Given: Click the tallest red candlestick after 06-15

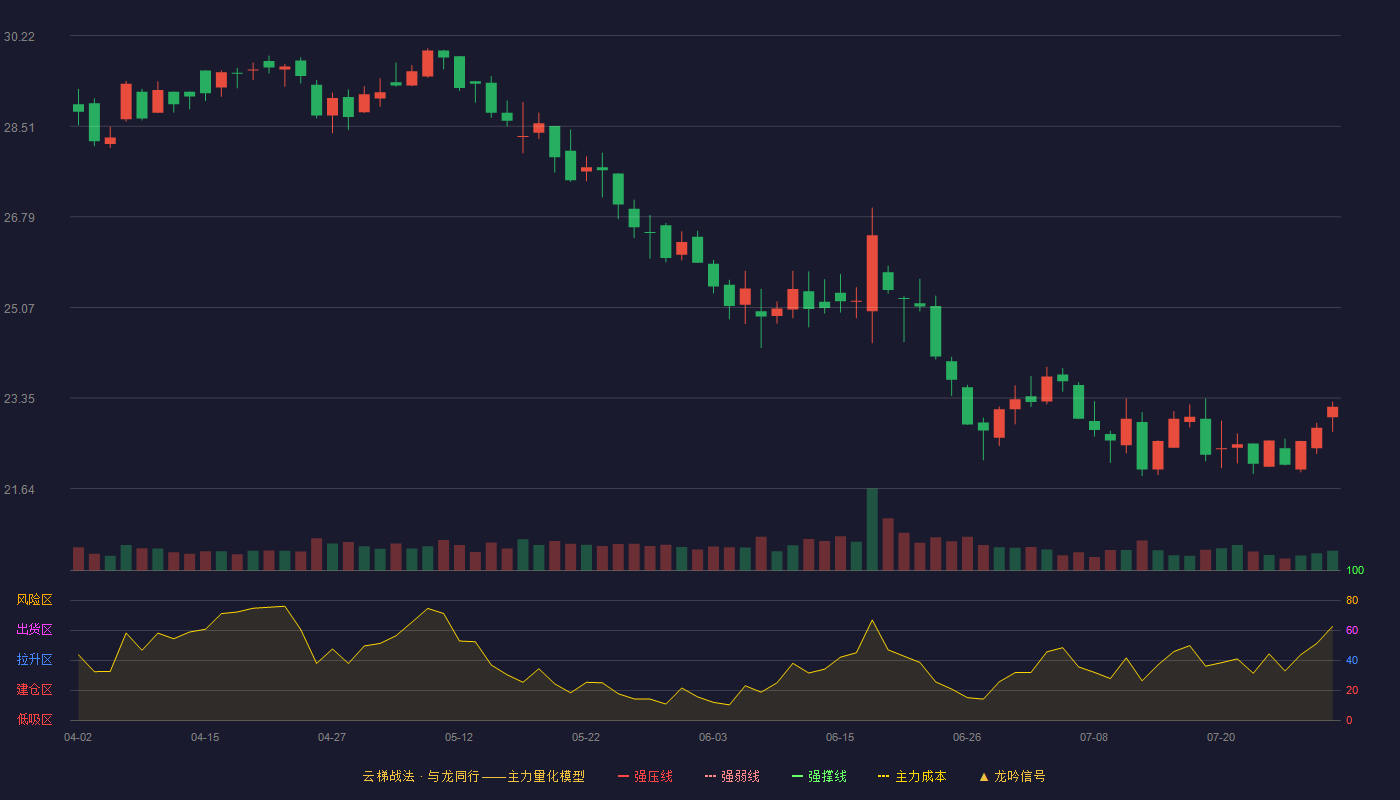Looking at the screenshot, I should tap(872, 273).
